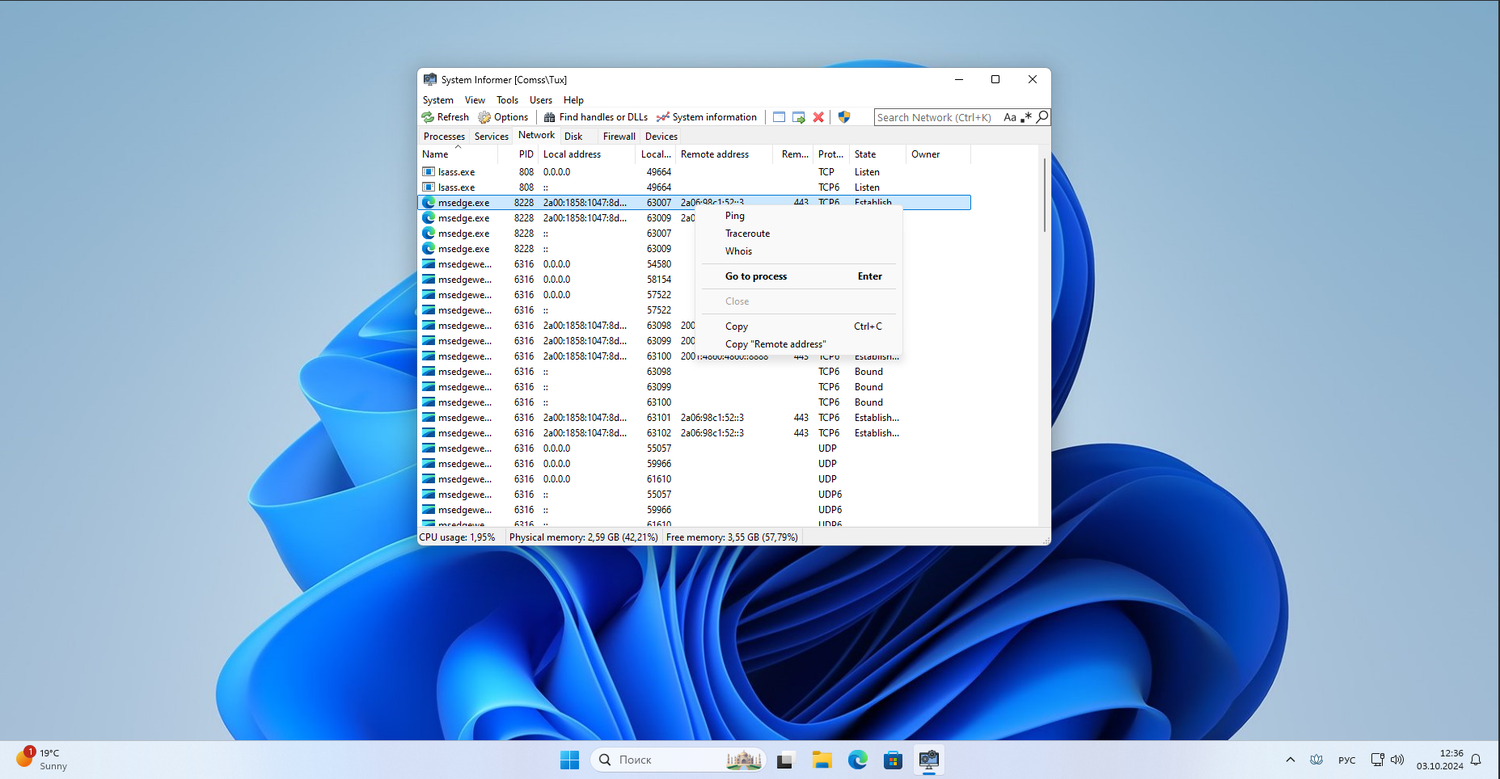1500x779 pixels.
Task: Open the View menu
Action: tap(475, 100)
